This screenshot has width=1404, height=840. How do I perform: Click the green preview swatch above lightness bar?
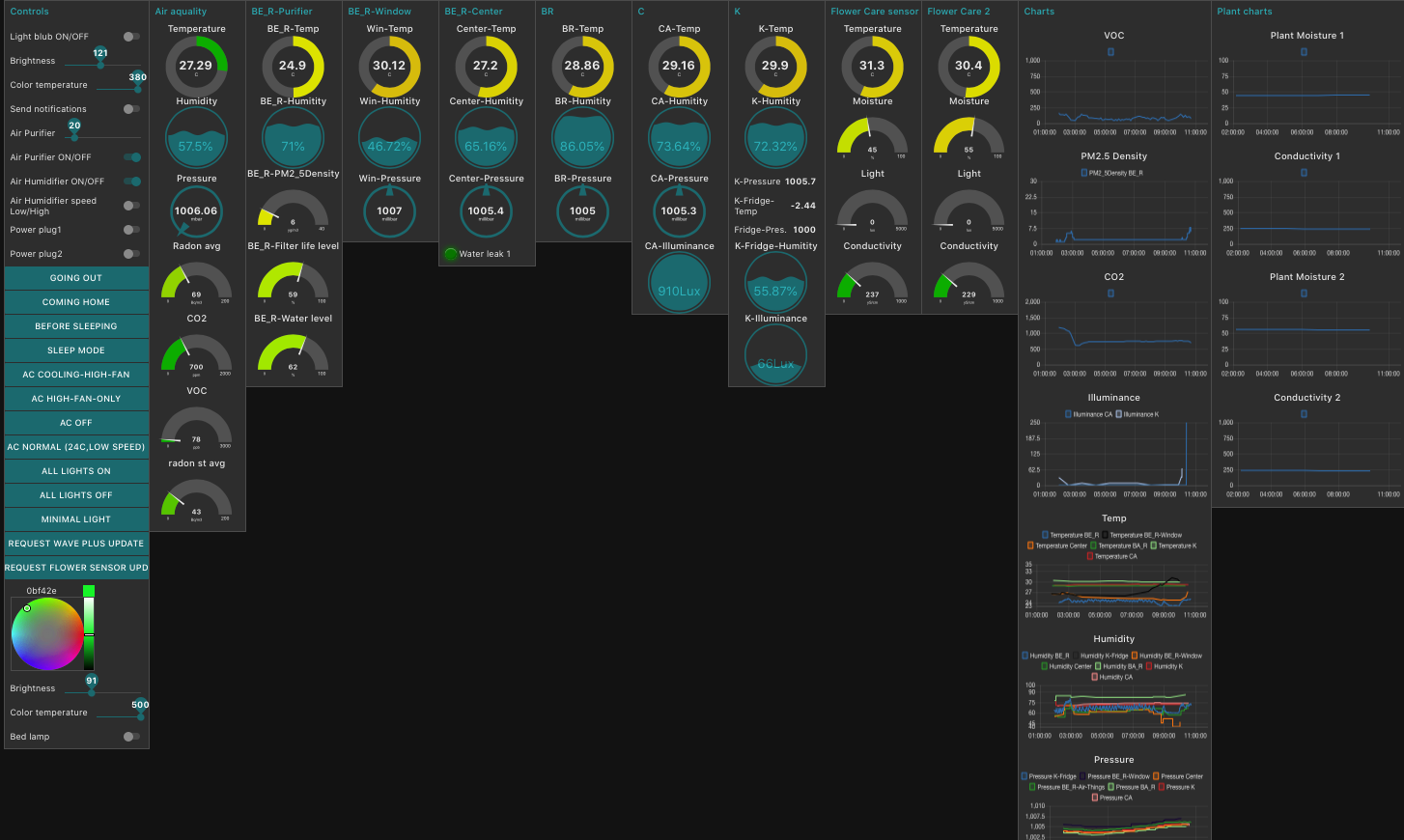[x=89, y=591]
